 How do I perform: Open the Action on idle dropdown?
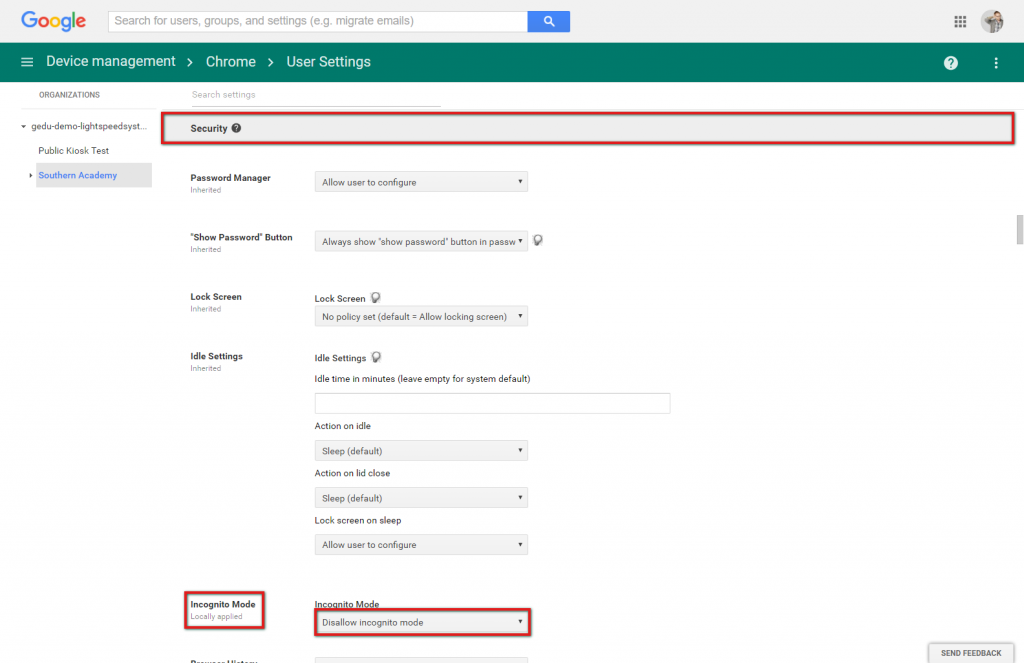click(x=421, y=451)
